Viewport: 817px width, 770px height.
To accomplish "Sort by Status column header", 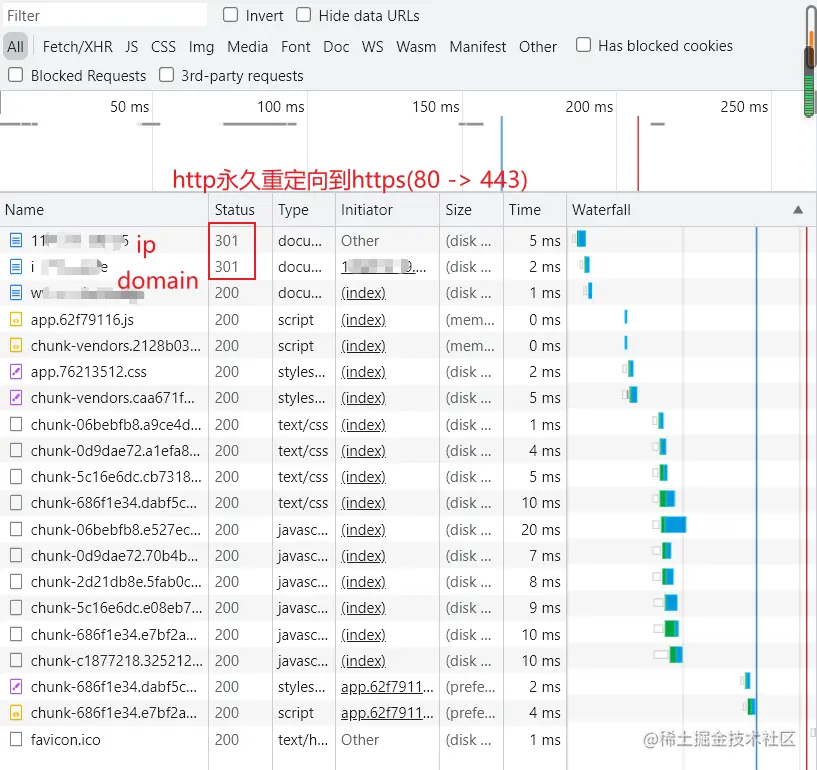I will point(240,209).
